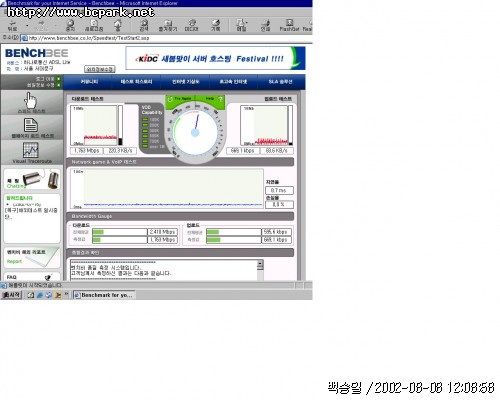Image resolution: width=500 pixels, height=400 pixels.
Task: Click the Mail toolbar icon
Action: [241, 25]
